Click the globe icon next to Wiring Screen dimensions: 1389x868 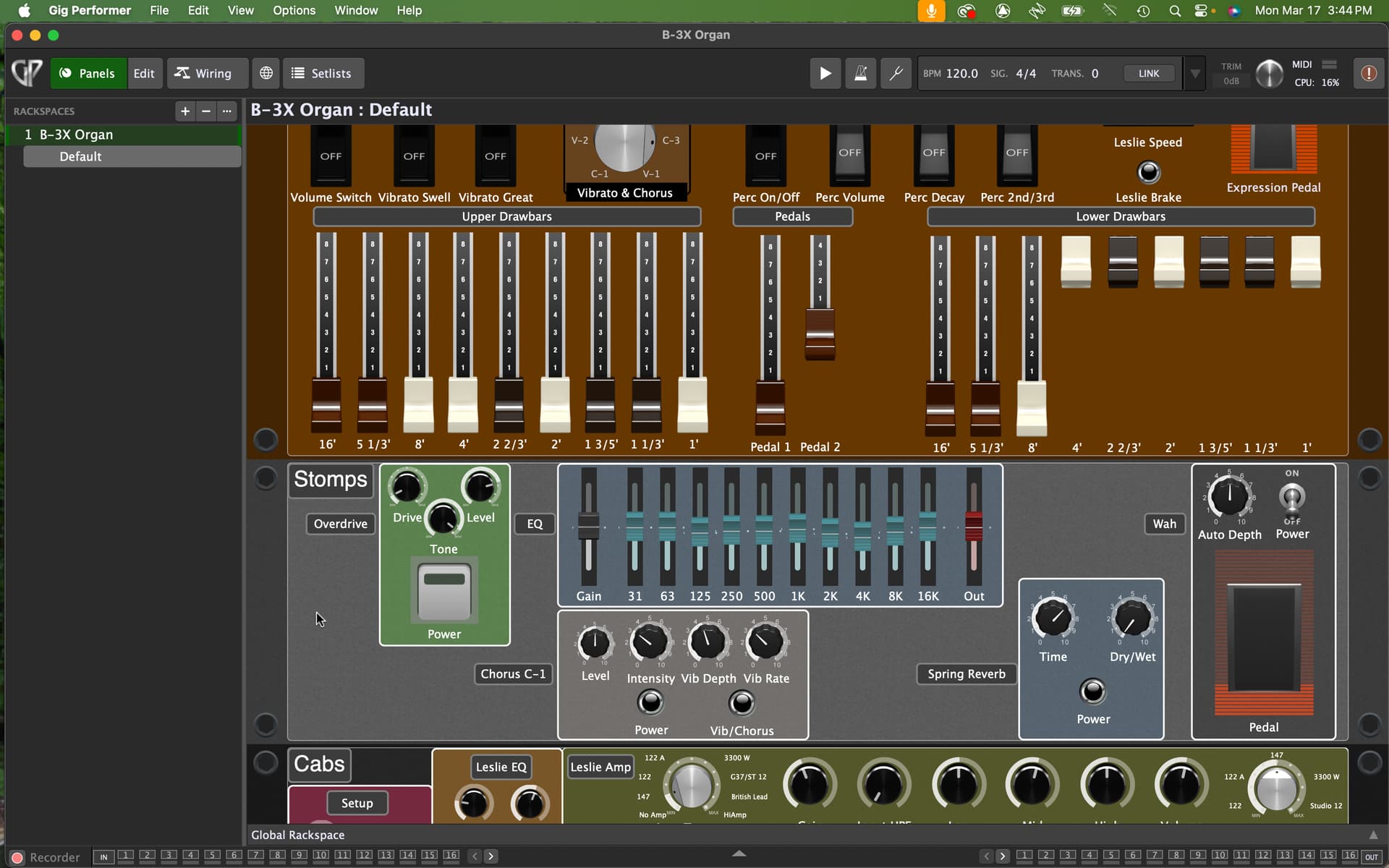(x=266, y=73)
